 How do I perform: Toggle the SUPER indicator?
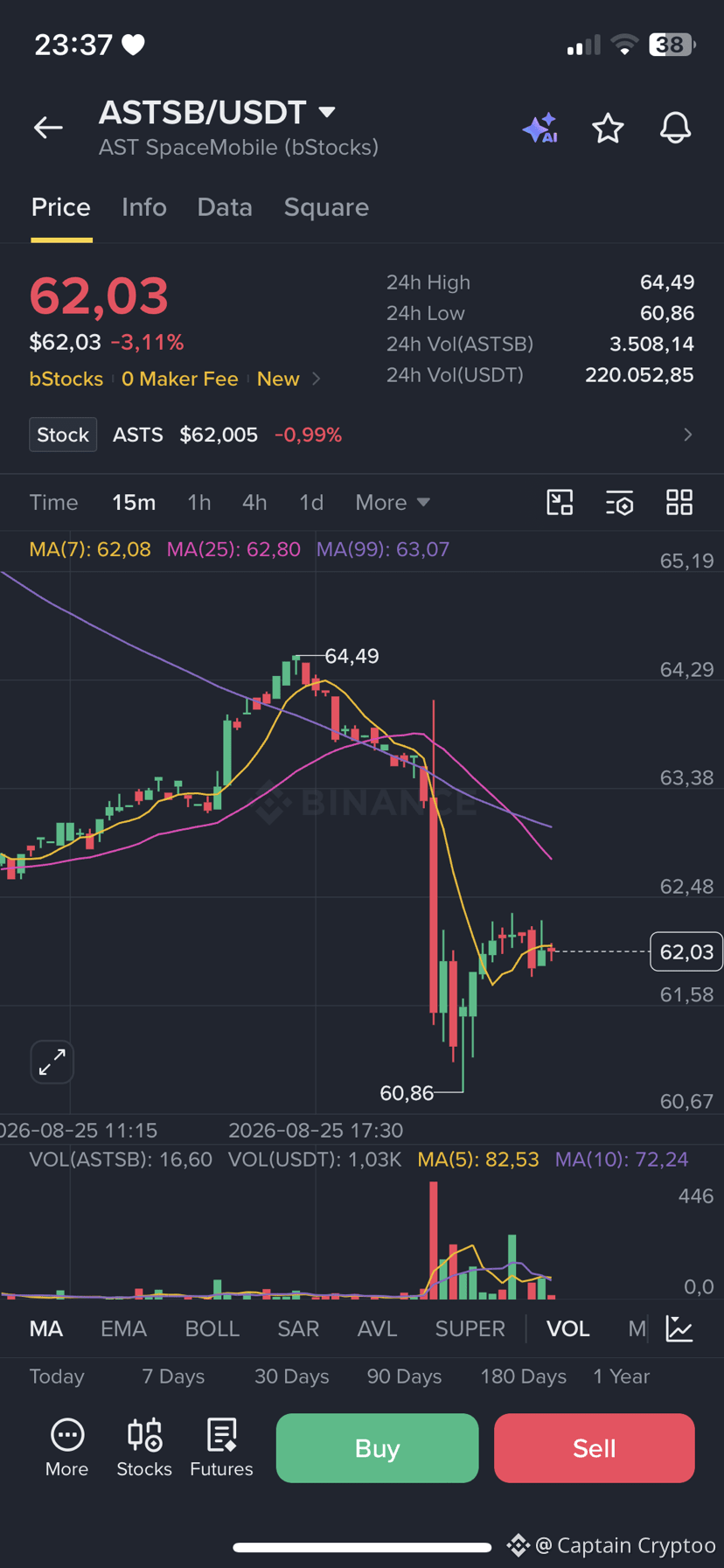pos(470,1328)
